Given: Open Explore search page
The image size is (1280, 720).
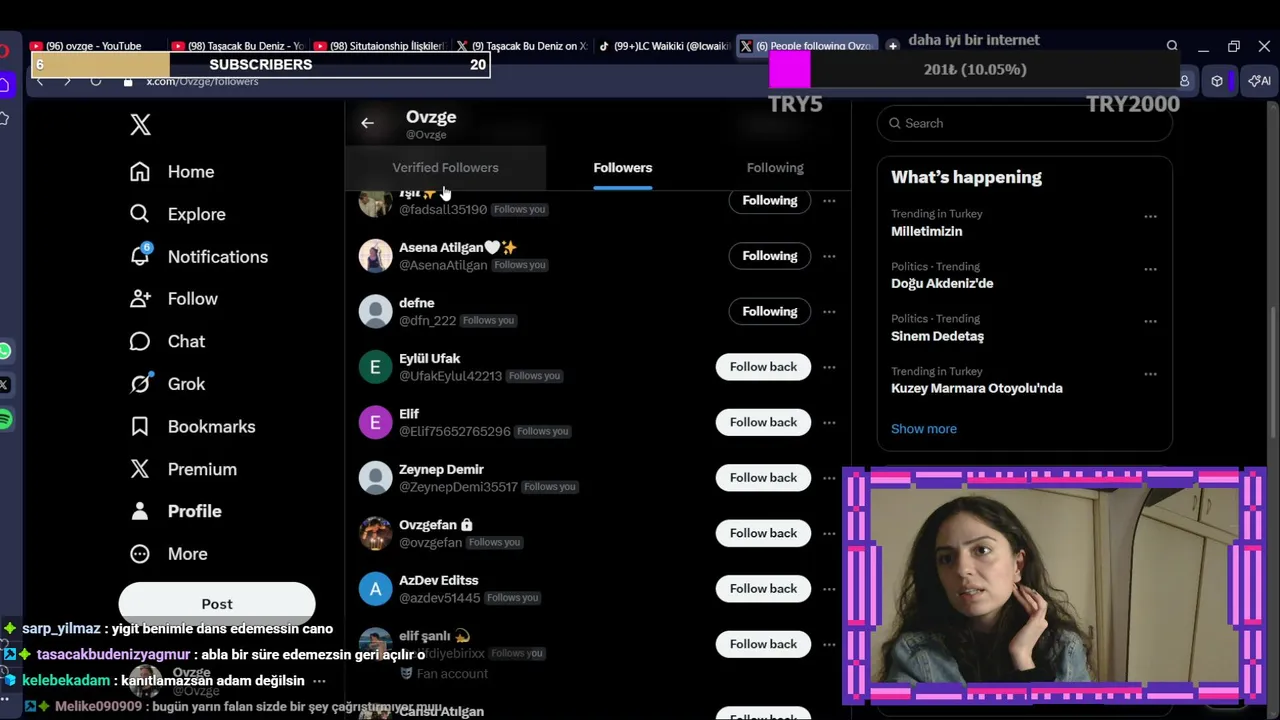Looking at the screenshot, I should [178, 214].
